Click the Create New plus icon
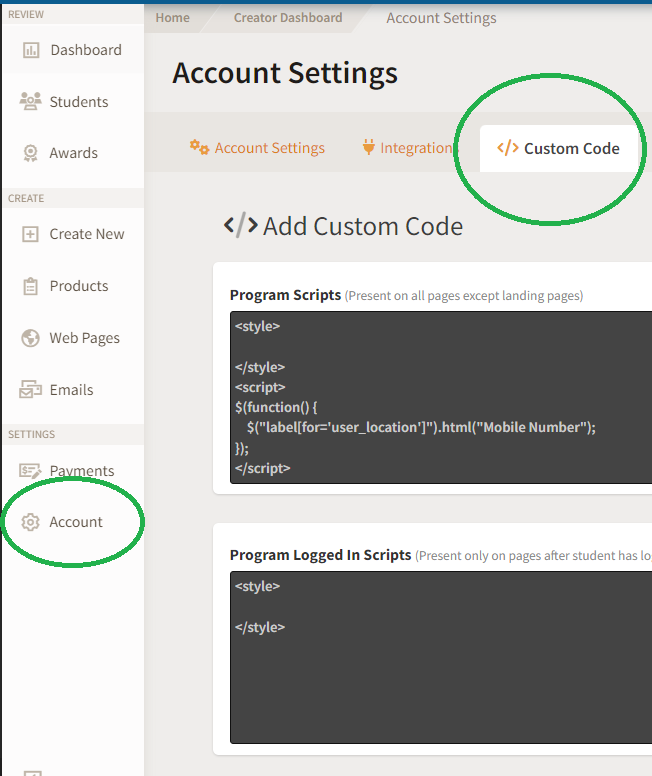652x776 pixels. coord(30,234)
